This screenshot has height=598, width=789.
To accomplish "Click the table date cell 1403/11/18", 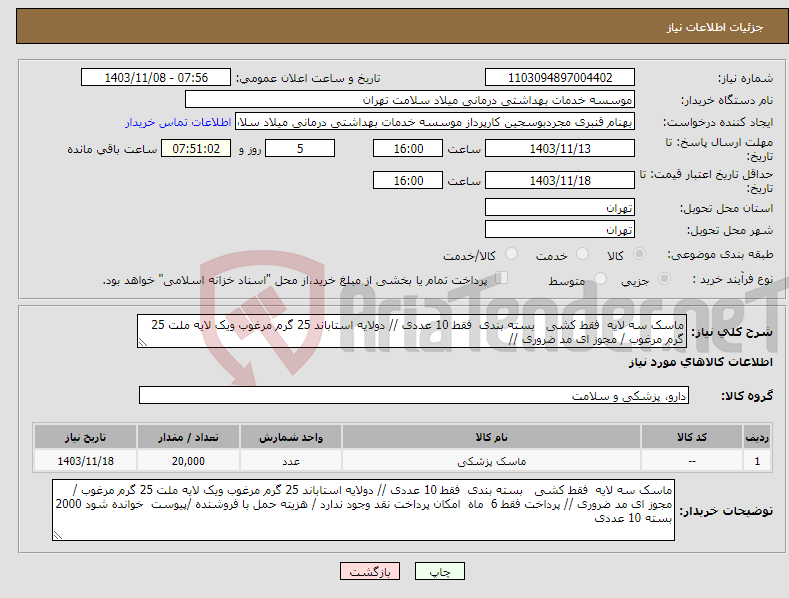I will click(85, 461).
